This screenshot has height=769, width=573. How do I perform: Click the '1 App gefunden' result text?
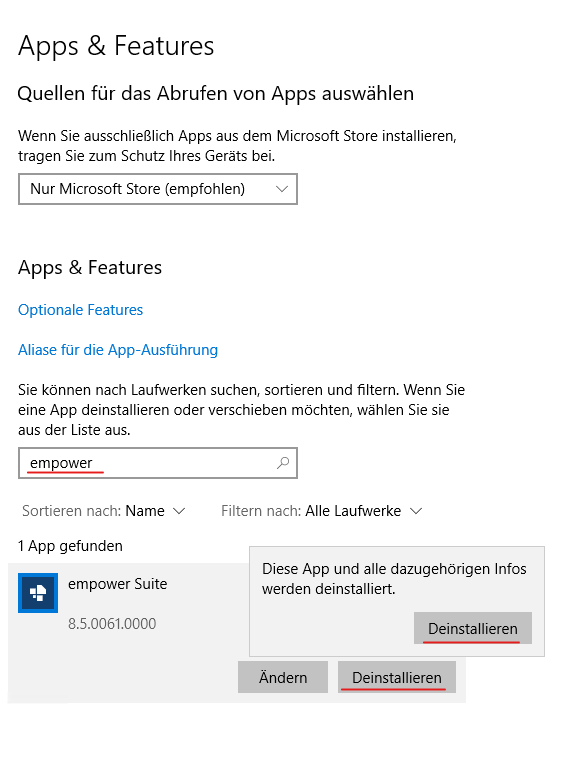[x=70, y=546]
